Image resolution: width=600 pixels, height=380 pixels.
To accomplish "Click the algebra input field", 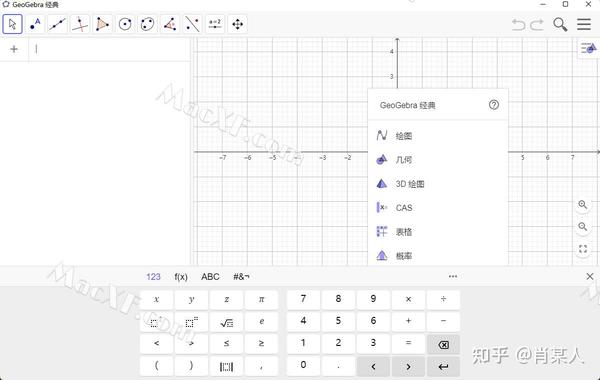I will (x=110, y=49).
